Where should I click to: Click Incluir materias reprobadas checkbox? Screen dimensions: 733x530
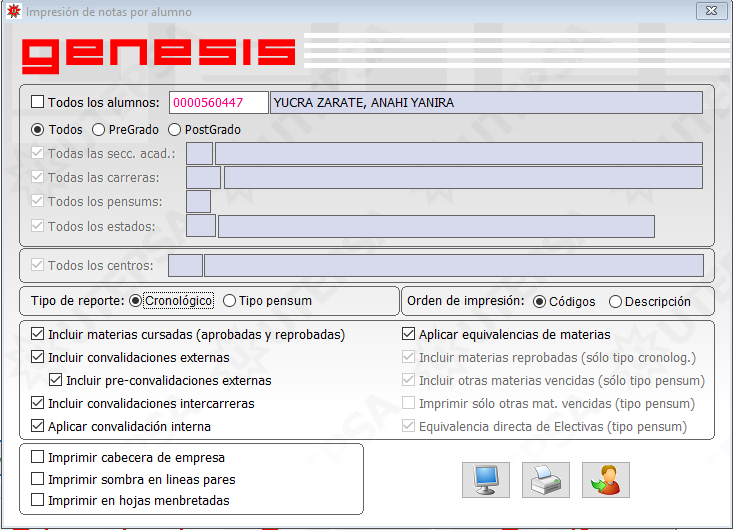click(408, 357)
